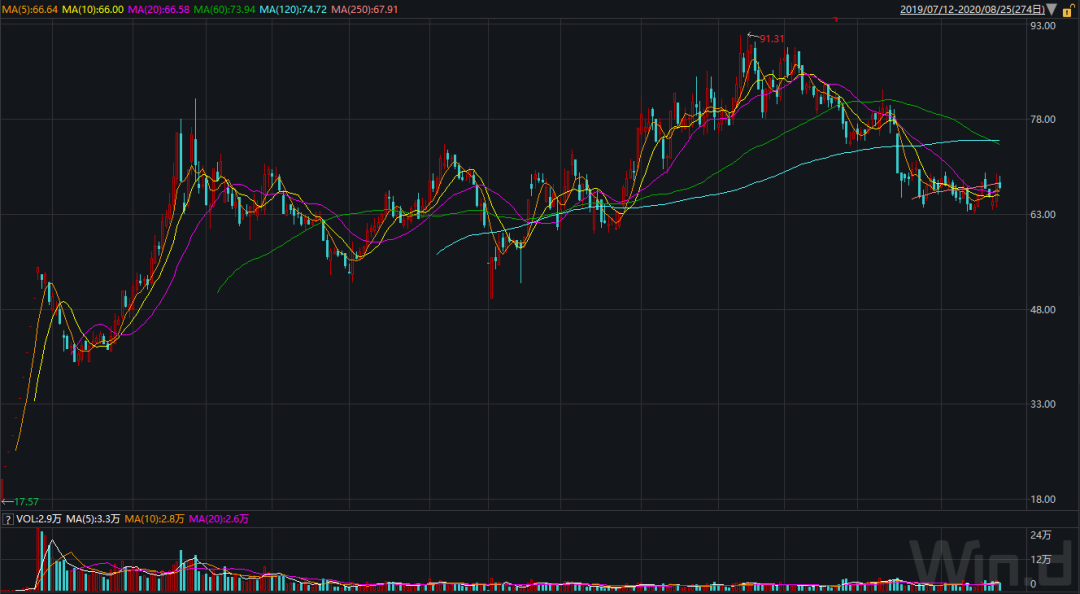Click the magenta MA(20):66.58 indicator label
This screenshot has height=594, width=1080.
coord(158,9)
